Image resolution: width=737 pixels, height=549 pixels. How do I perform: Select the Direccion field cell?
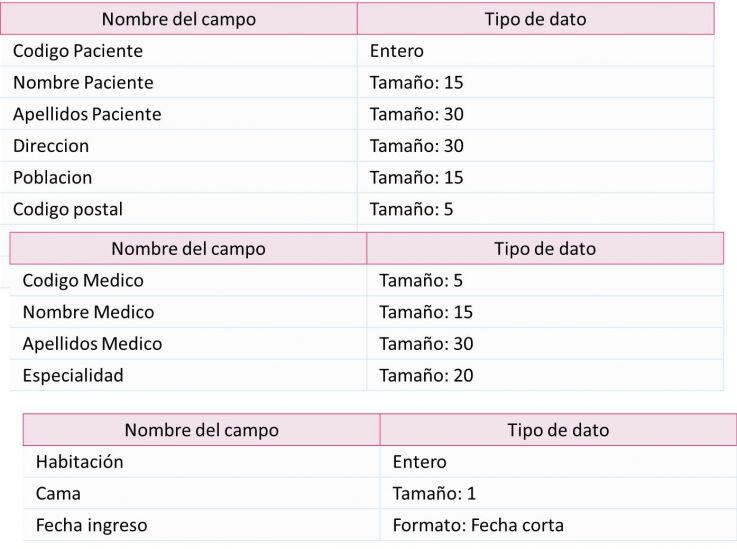click(x=179, y=146)
